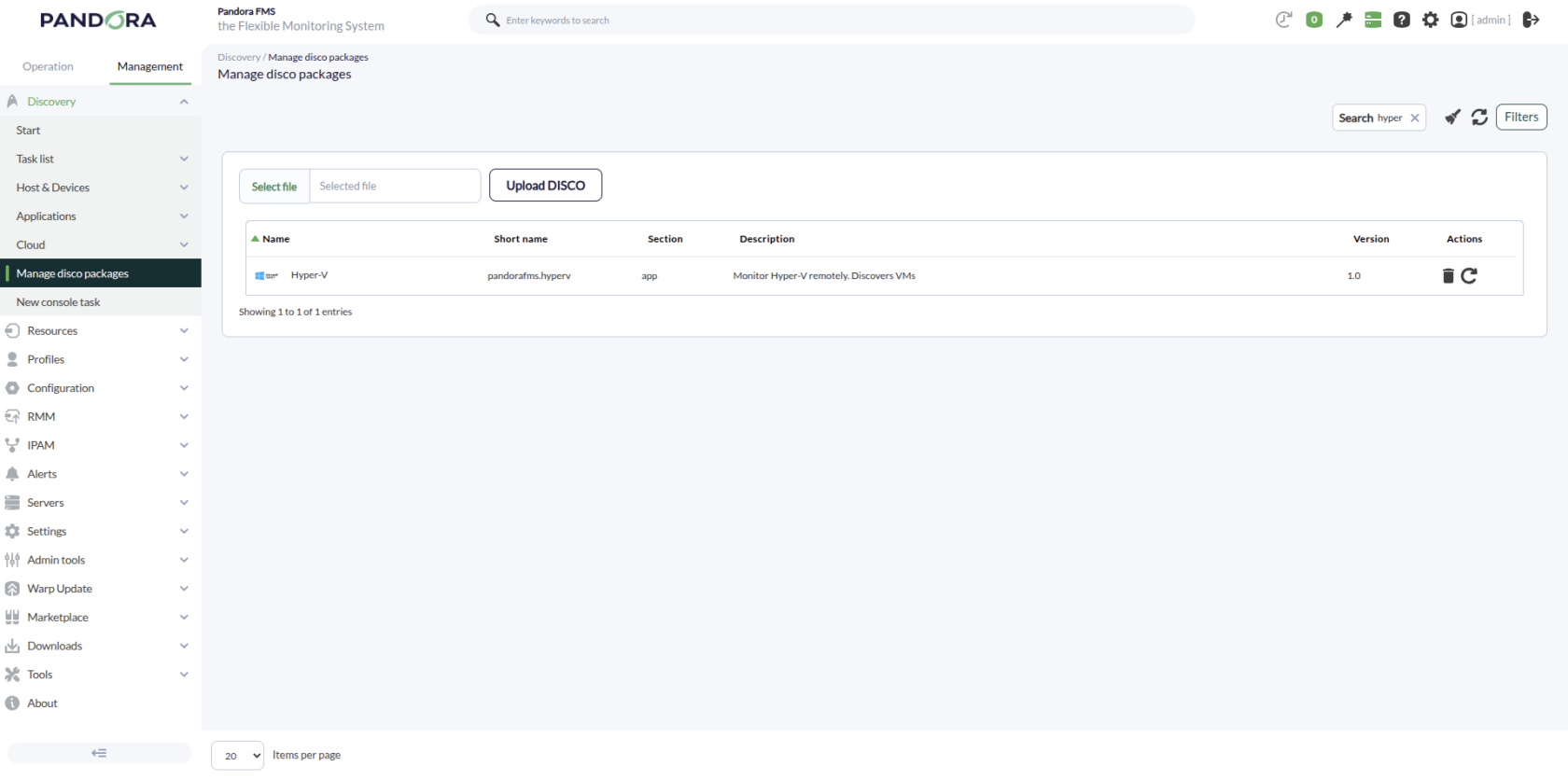Open the header gear settings icon
The height and width of the screenshot is (780, 1568).
[x=1431, y=20]
